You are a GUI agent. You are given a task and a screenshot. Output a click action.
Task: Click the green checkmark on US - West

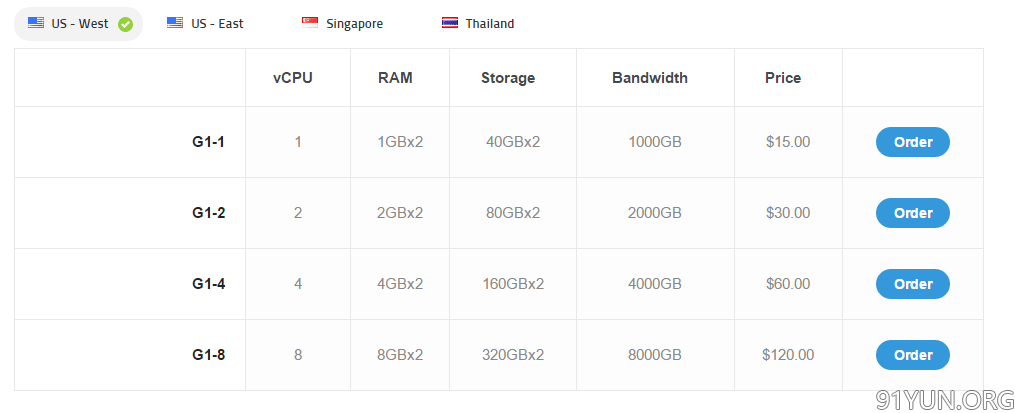click(x=126, y=25)
